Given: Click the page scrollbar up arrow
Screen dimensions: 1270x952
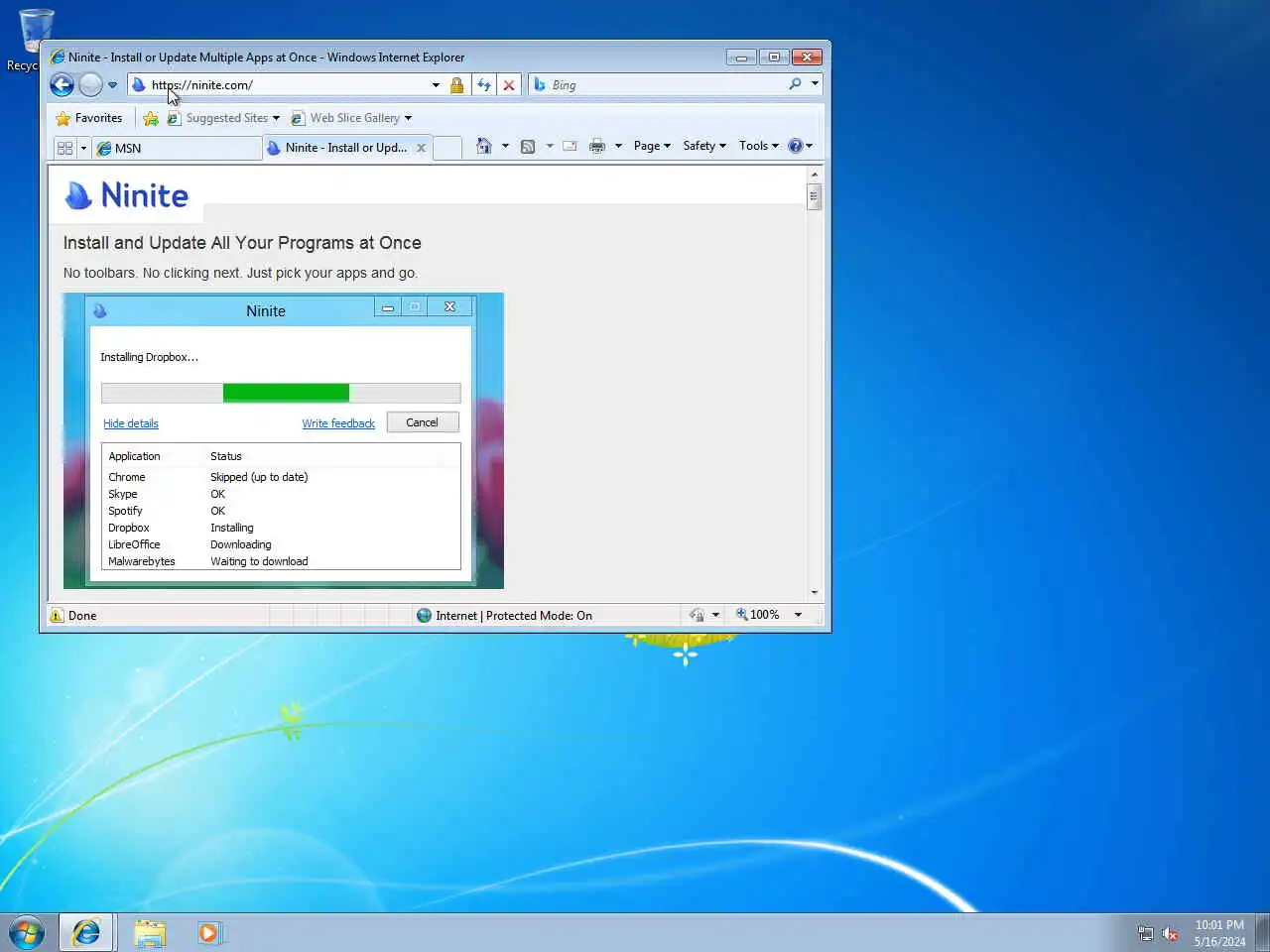Looking at the screenshot, I should coord(815,175).
